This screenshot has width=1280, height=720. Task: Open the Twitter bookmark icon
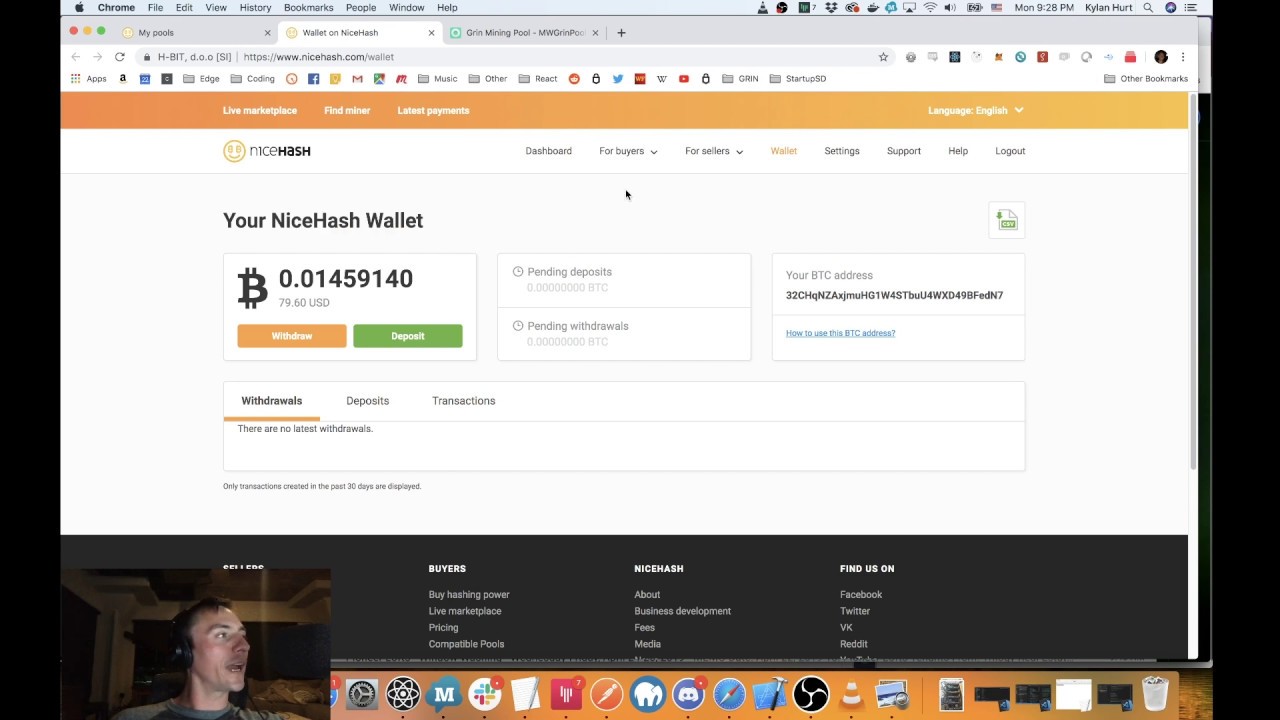click(618, 78)
